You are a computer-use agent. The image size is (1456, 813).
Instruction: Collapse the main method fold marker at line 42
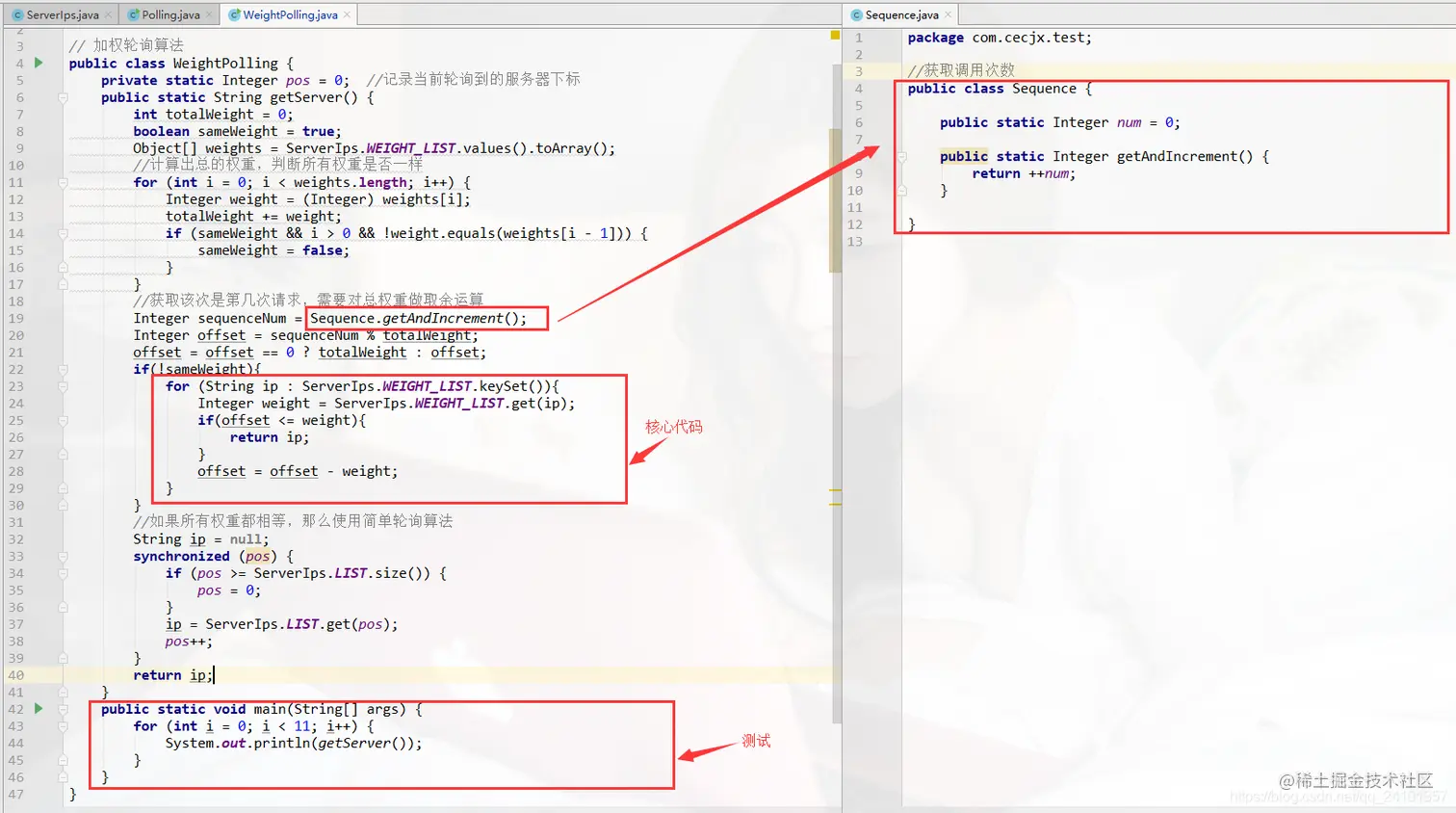pyautogui.click(x=63, y=709)
